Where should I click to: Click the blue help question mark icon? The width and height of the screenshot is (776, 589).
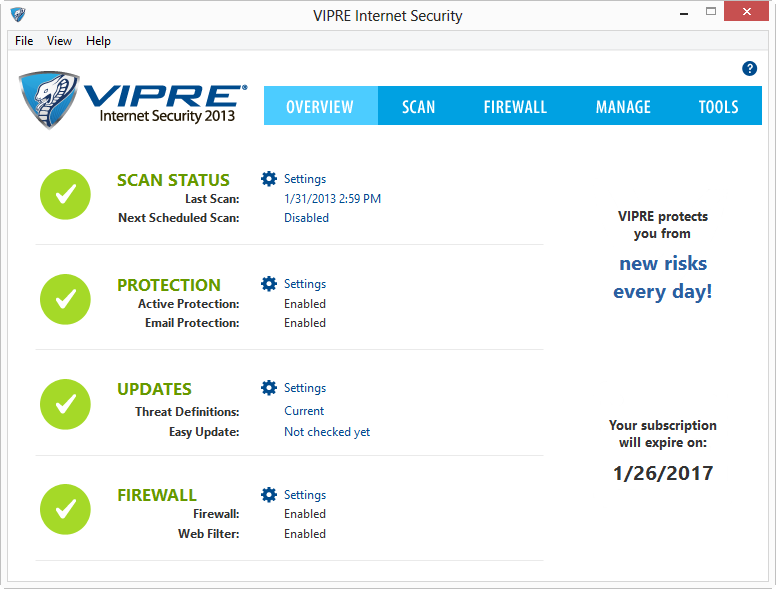tap(749, 69)
